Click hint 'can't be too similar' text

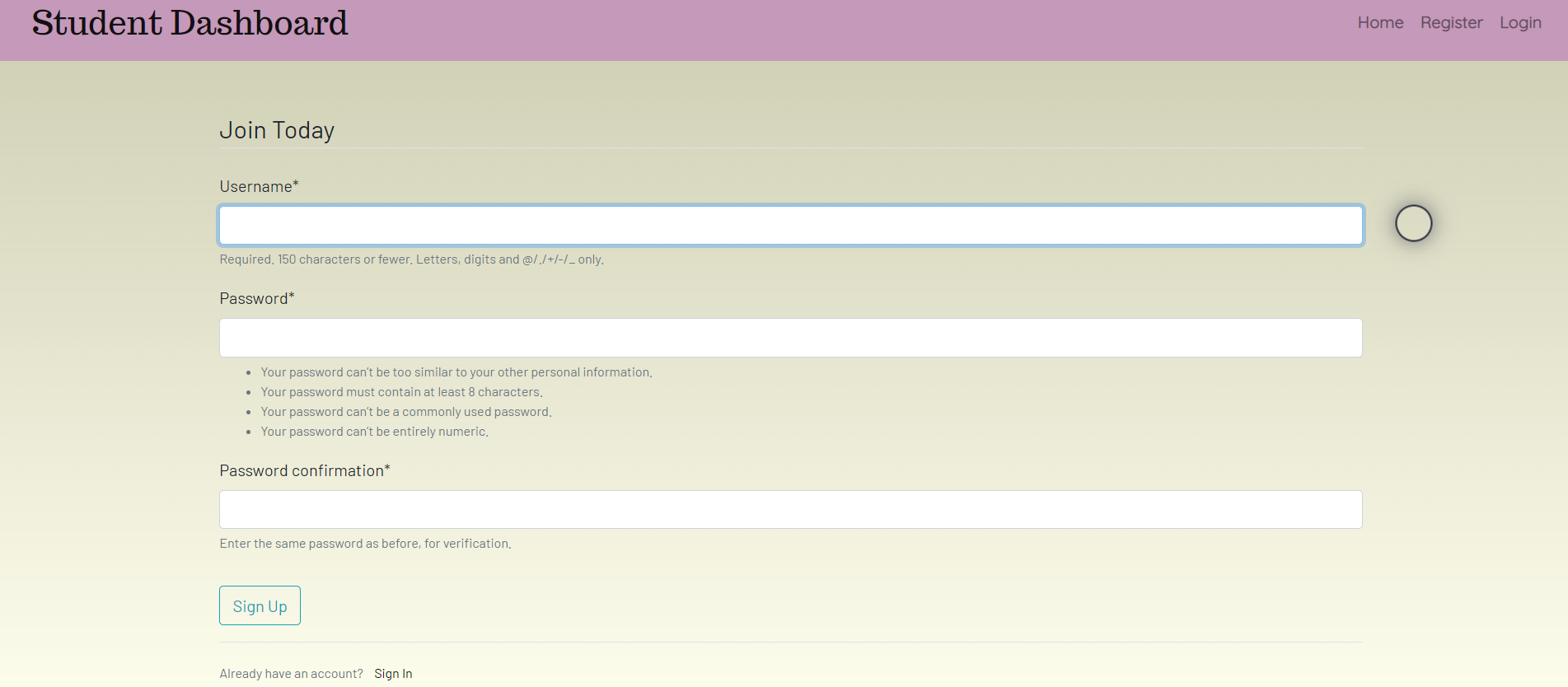[456, 372]
